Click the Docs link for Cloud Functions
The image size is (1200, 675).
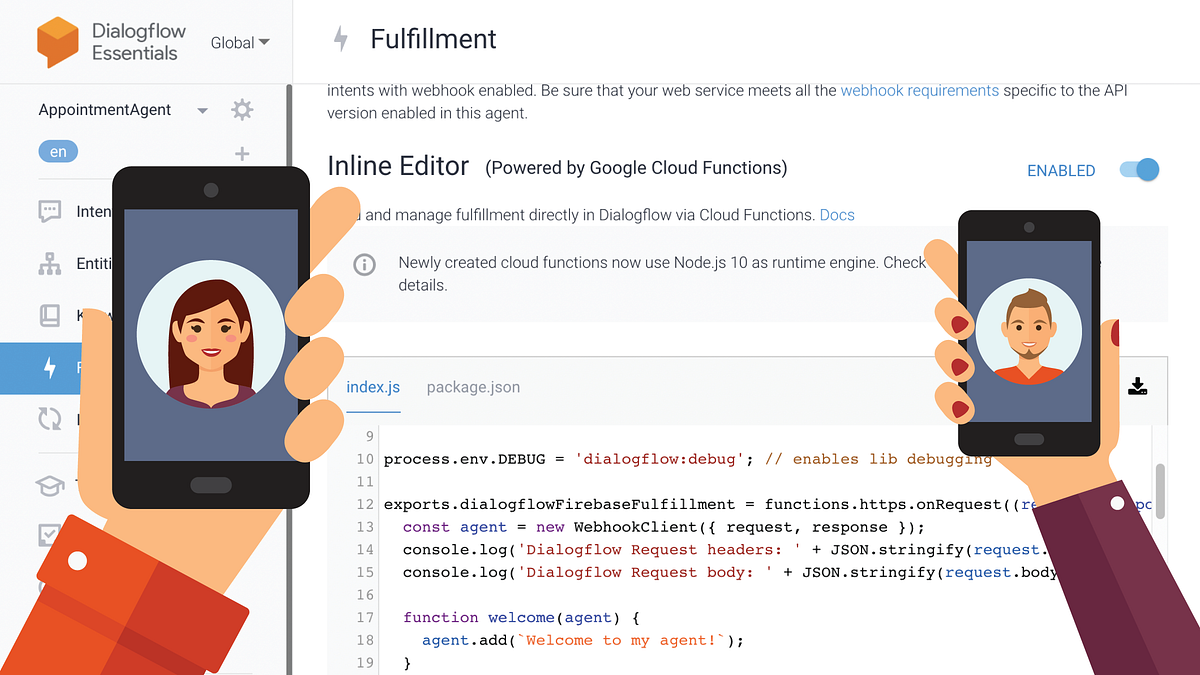pyautogui.click(x=837, y=215)
